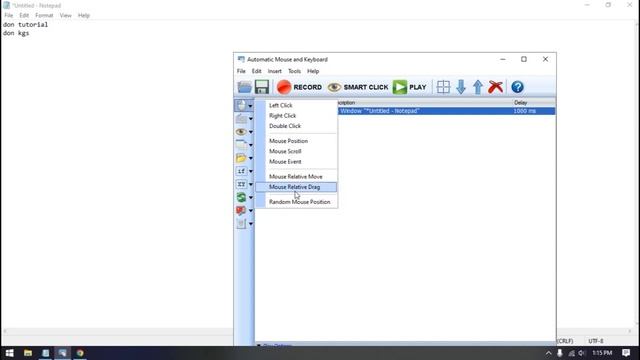Open Help menu in Automatic Mouse and Keyboard
This screenshot has width=640, height=360.
(313, 71)
